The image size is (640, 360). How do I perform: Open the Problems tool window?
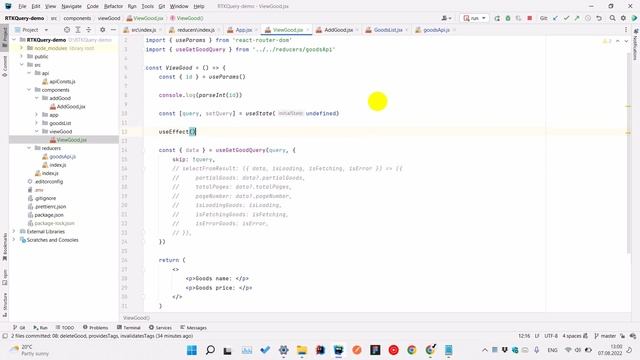click(x=96, y=328)
